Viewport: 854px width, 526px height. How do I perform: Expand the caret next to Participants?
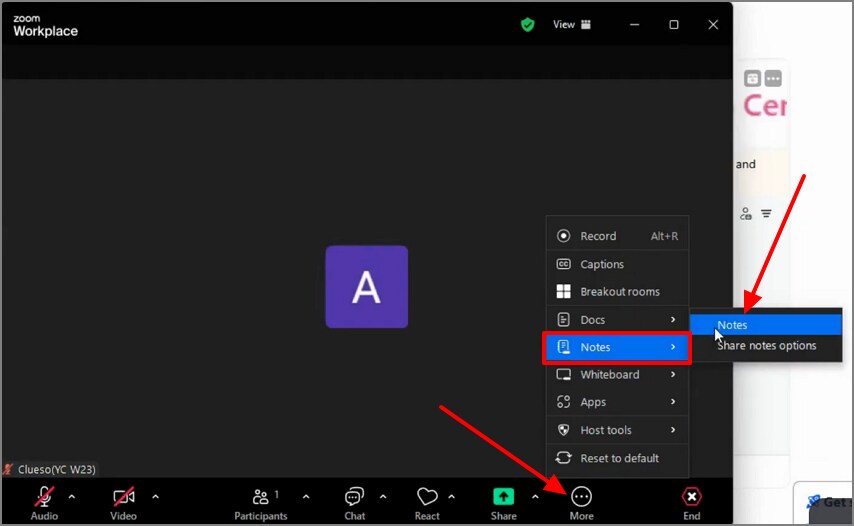point(306,497)
